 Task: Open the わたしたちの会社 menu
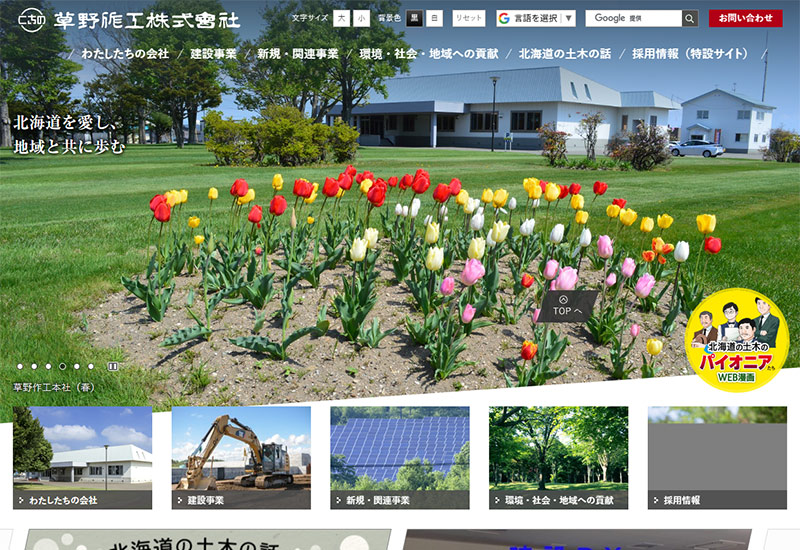click(x=125, y=54)
